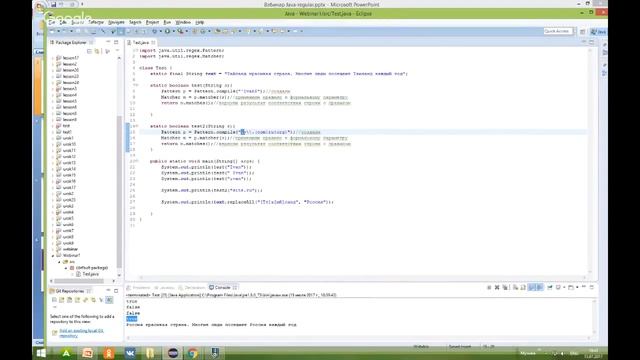The image size is (640, 360).
Task: Click 'Add an existing local Git repository' link
Action: pyautogui.click(x=81, y=333)
